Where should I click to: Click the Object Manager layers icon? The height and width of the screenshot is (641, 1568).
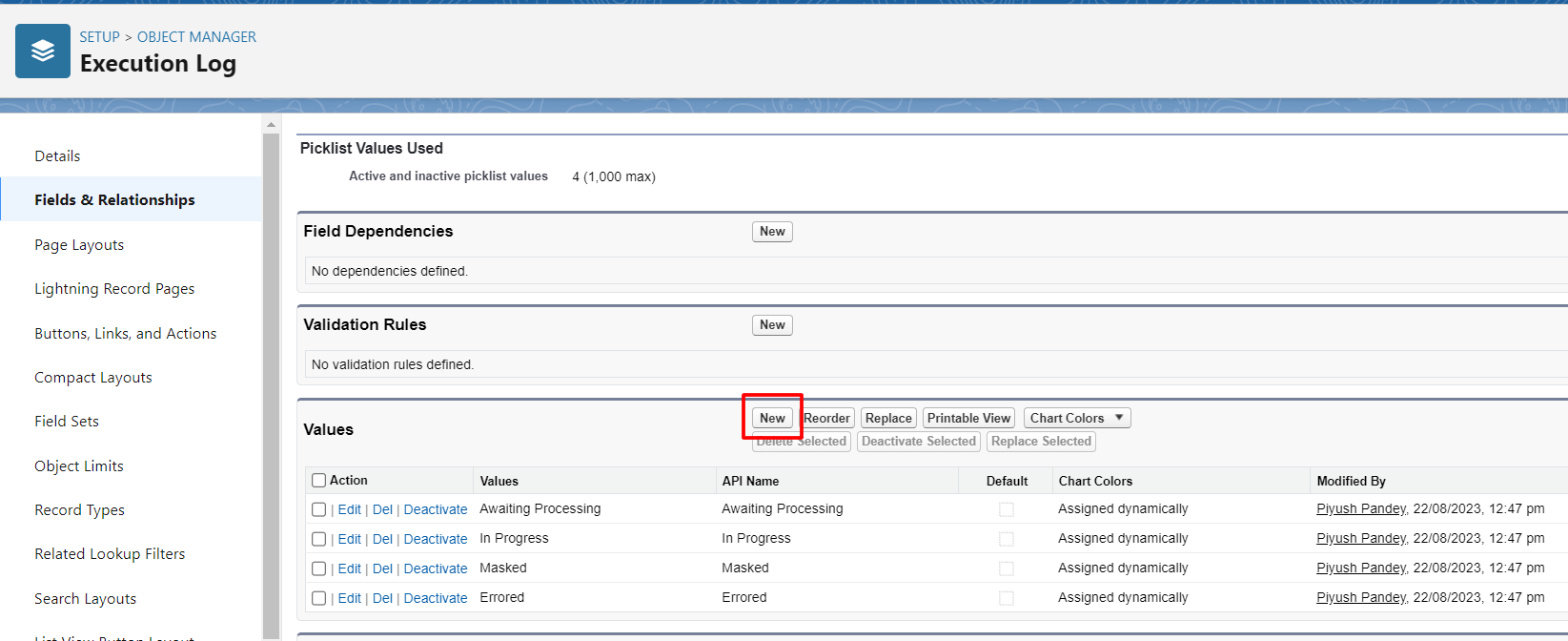coord(43,52)
